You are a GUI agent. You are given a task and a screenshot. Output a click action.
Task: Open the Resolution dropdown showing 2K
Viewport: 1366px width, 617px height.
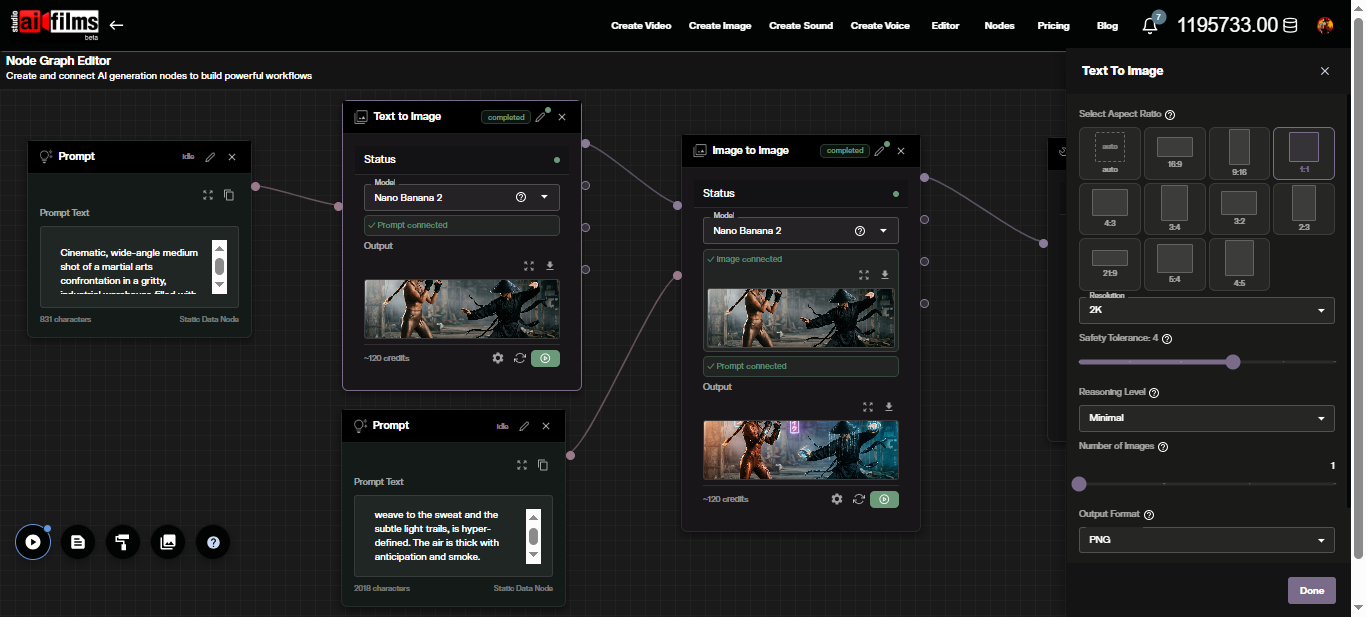pos(1206,310)
